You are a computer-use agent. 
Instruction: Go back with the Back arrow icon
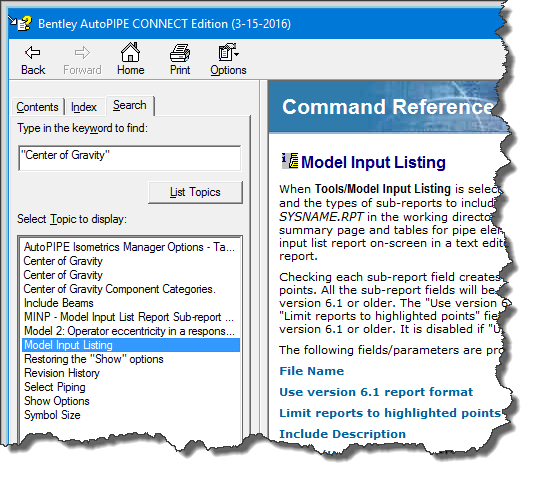tap(33, 53)
